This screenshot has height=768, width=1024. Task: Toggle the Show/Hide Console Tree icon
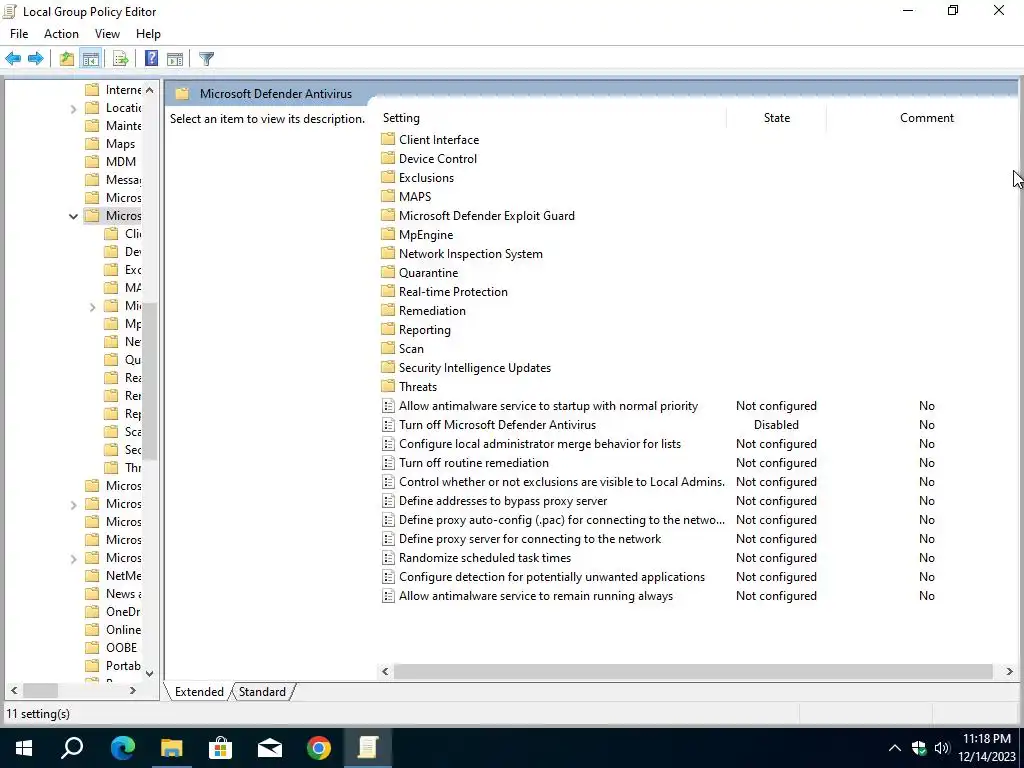pyautogui.click(x=91, y=59)
